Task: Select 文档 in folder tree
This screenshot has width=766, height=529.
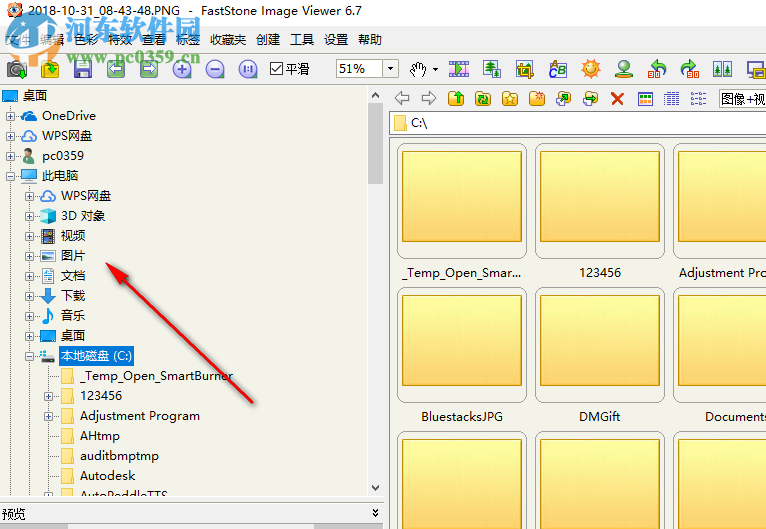Action: click(x=73, y=276)
